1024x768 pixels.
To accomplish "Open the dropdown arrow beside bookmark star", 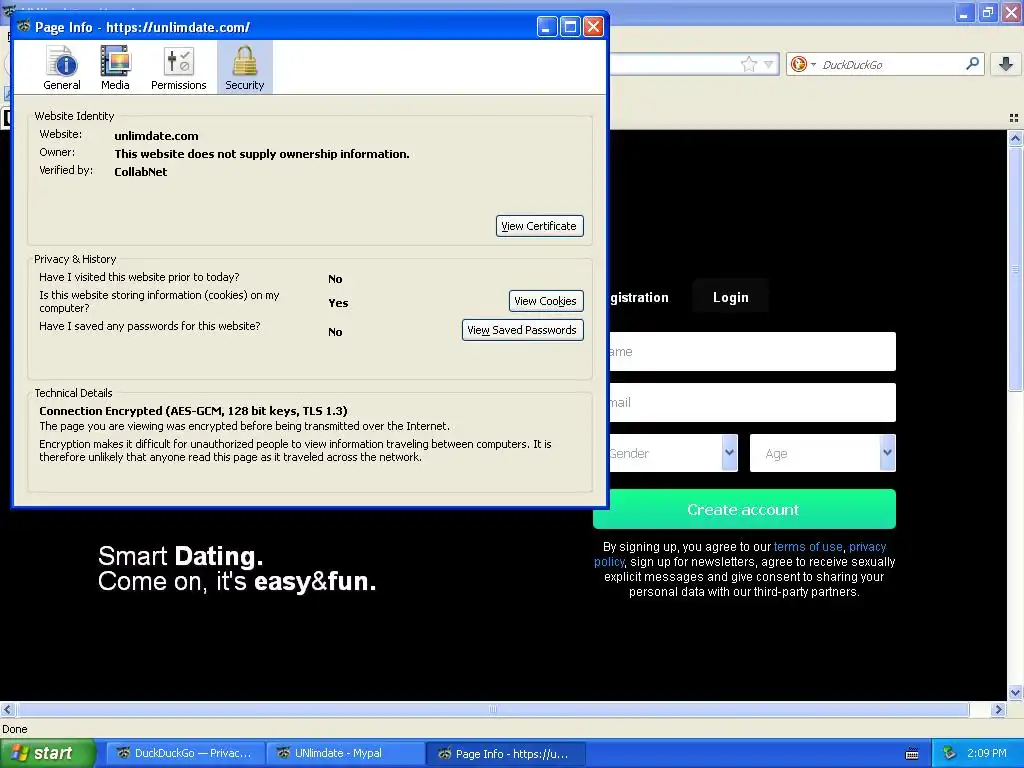I will click(769, 64).
